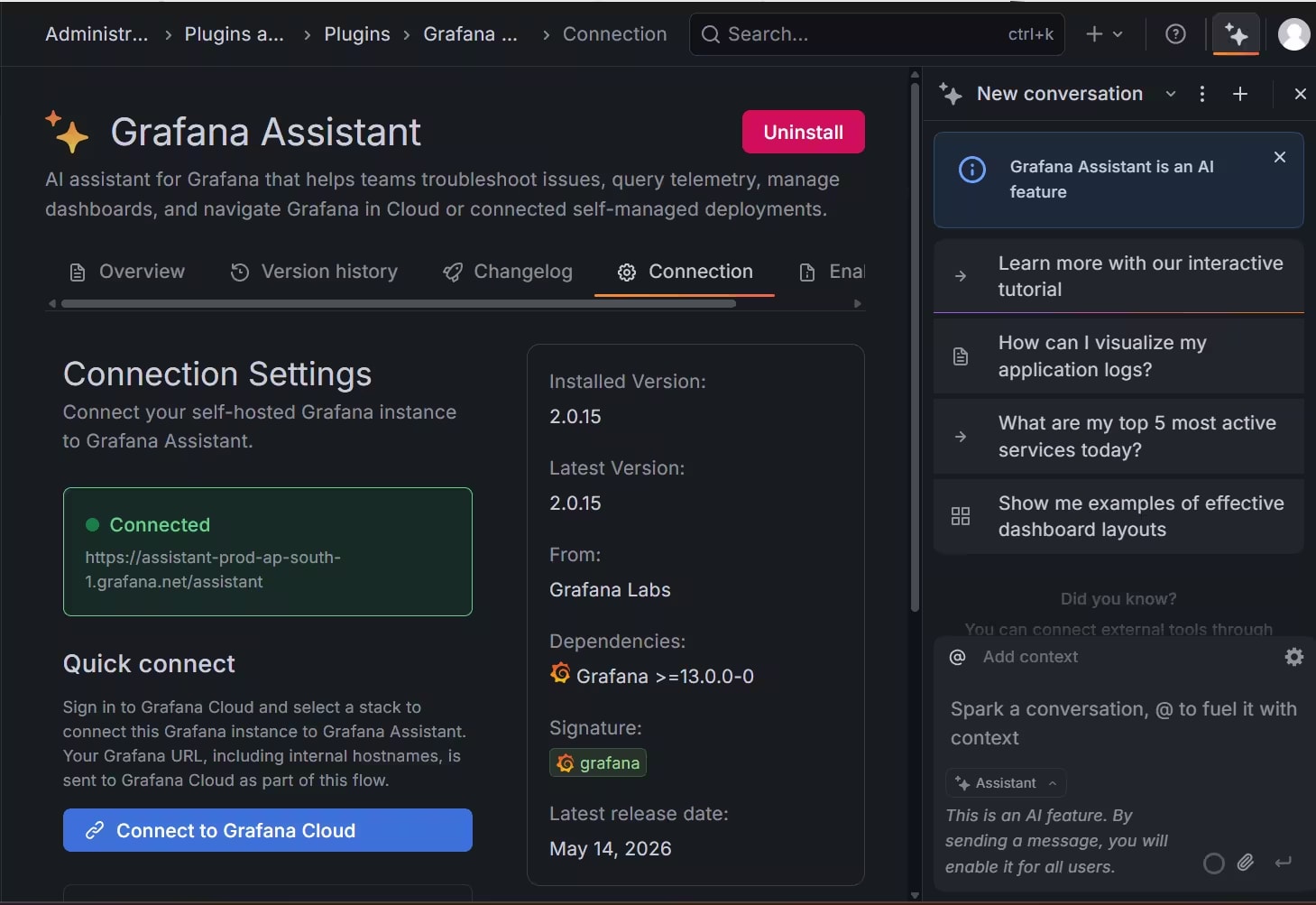The width and height of the screenshot is (1316, 905).
Task: Open the Changelog tab
Action: [508, 272]
